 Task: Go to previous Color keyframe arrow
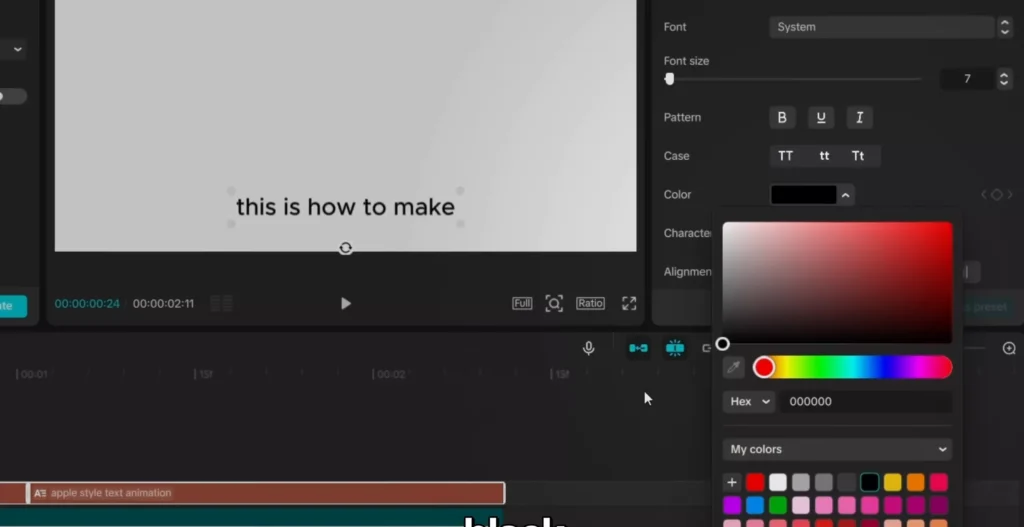984,195
